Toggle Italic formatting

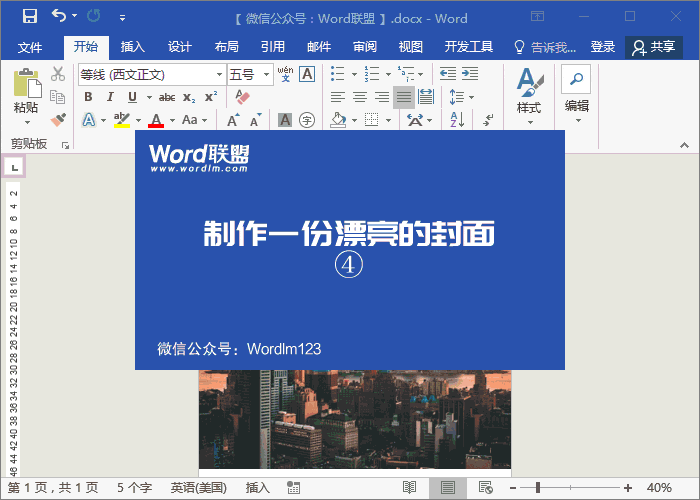click(110, 97)
